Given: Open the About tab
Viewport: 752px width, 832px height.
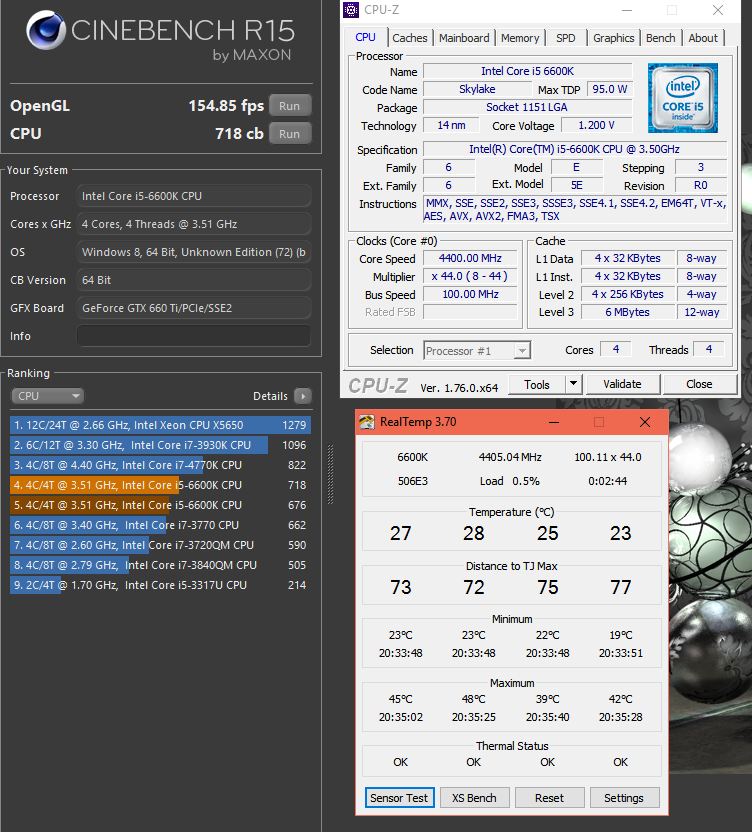Looking at the screenshot, I should pos(703,38).
